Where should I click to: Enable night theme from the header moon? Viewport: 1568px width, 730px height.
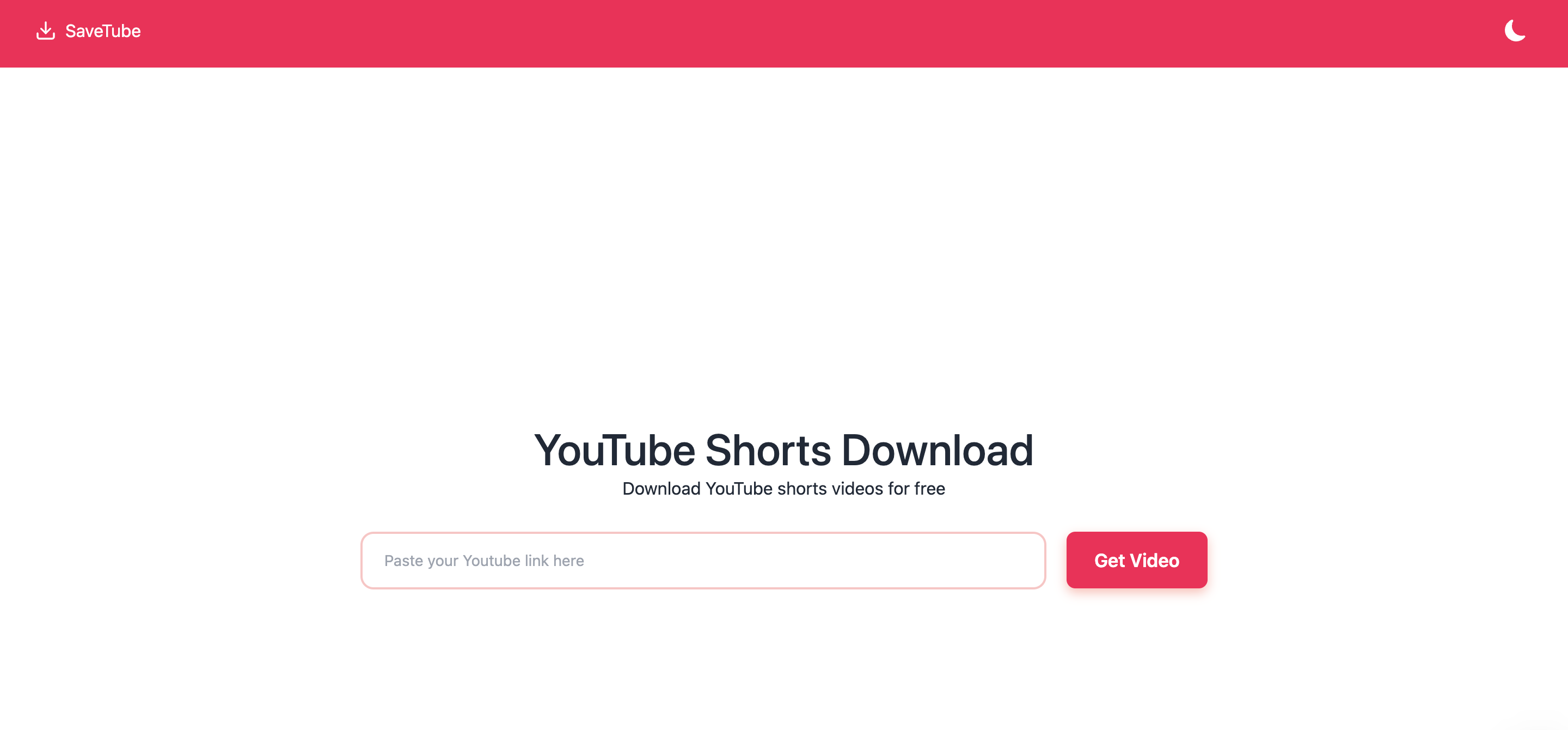(1515, 31)
